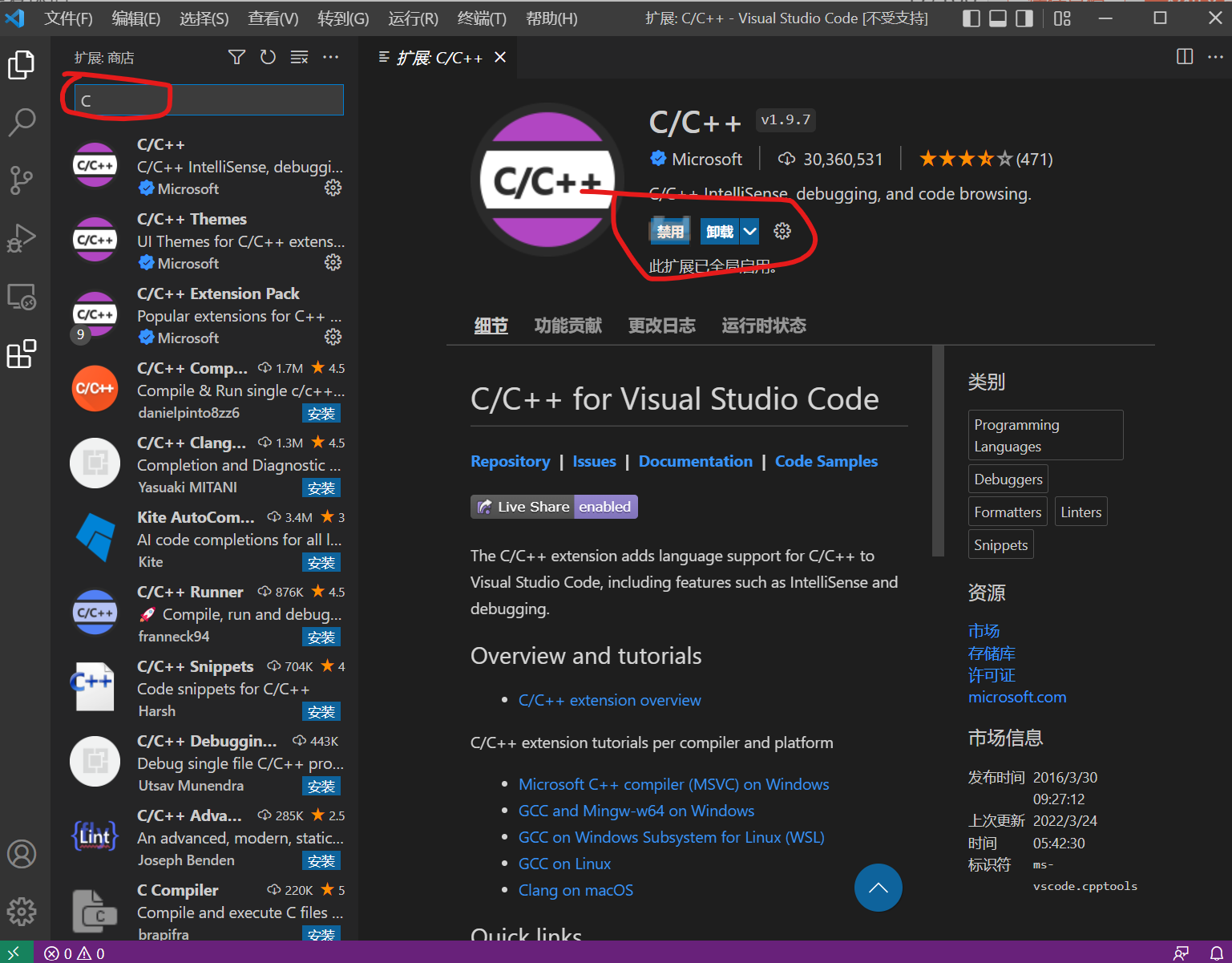Close the 扩展: C/C++ editor tab

pos(500,57)
